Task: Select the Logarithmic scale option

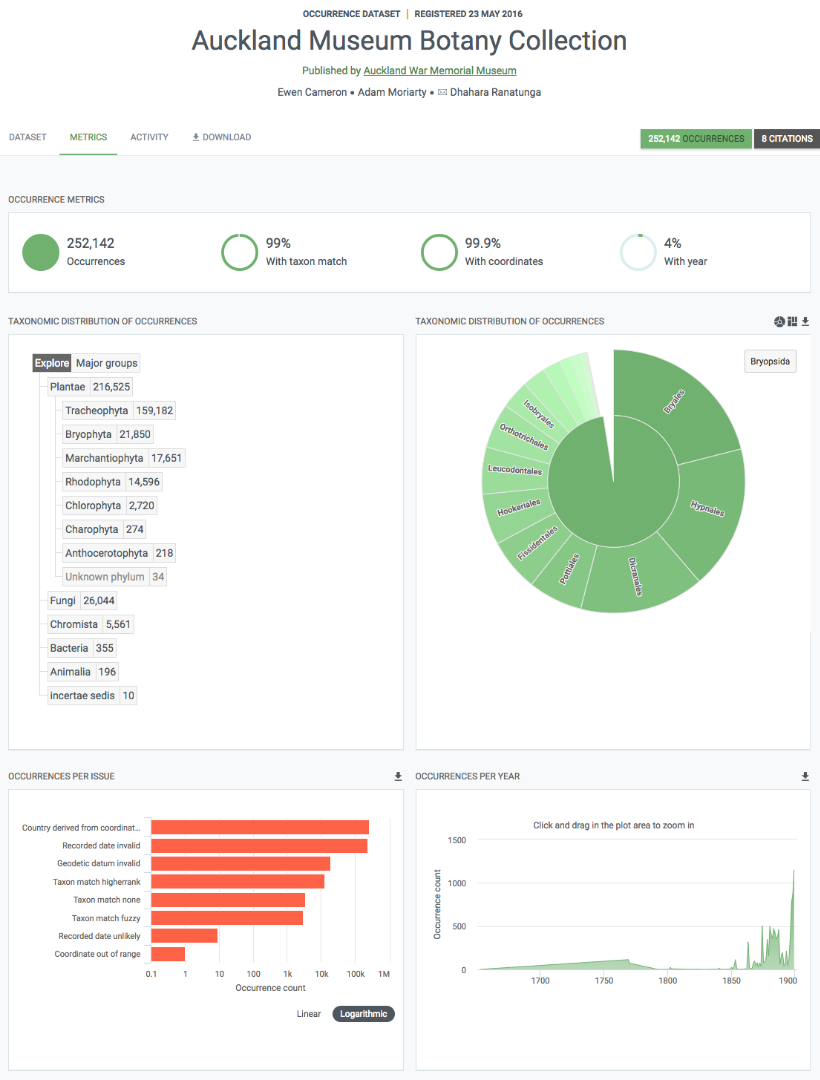Action: (363, 1014)
